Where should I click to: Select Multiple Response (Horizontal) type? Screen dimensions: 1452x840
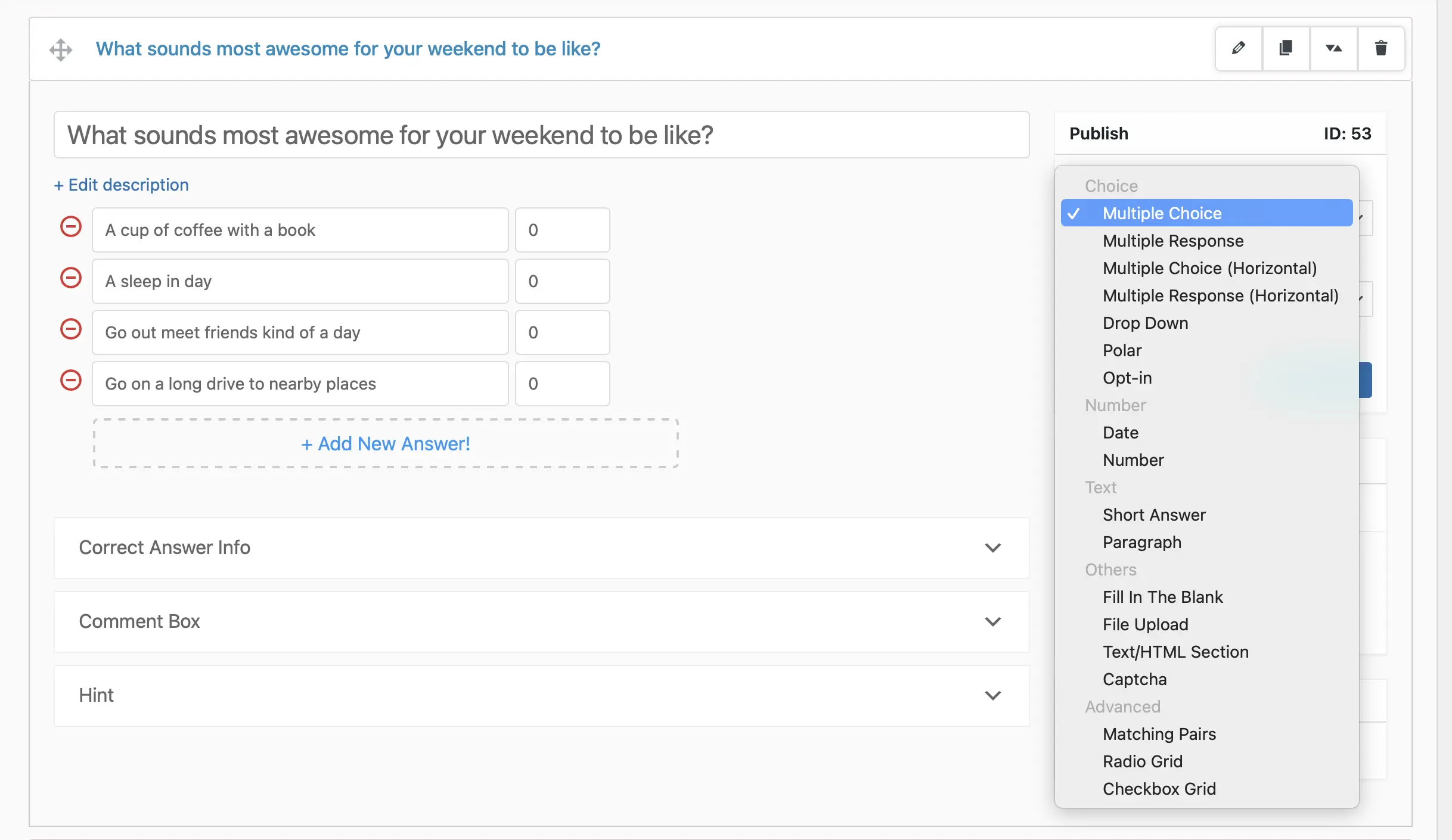click(1220, 295)
